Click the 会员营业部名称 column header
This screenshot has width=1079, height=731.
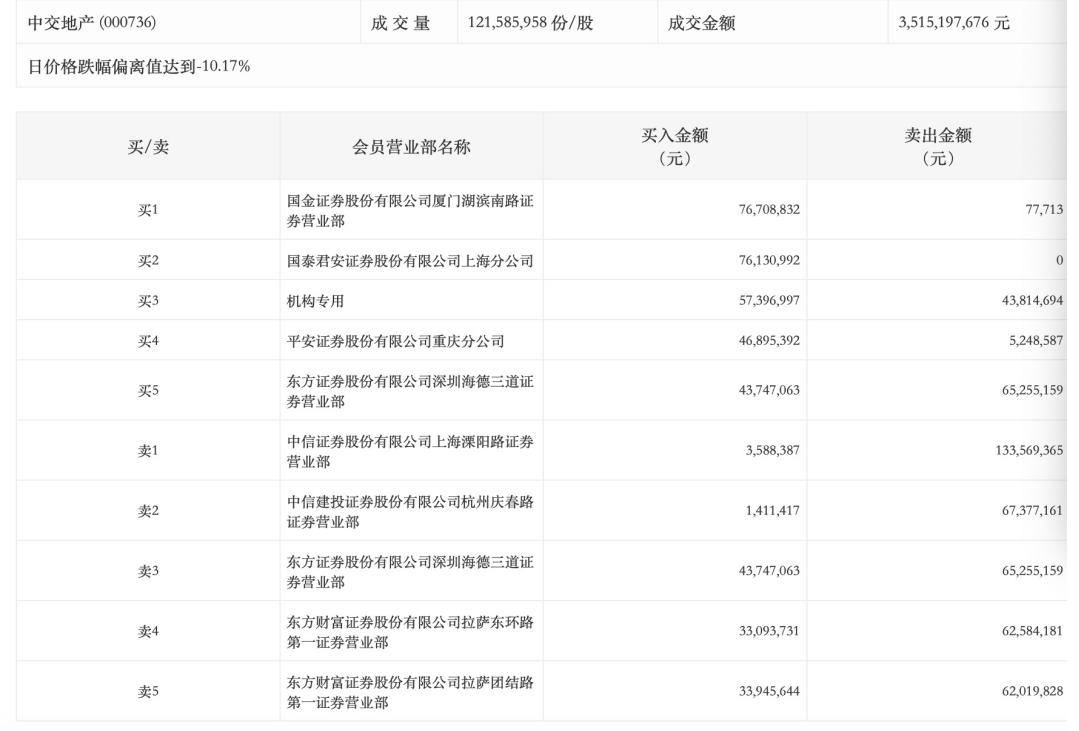pos(411,147)
